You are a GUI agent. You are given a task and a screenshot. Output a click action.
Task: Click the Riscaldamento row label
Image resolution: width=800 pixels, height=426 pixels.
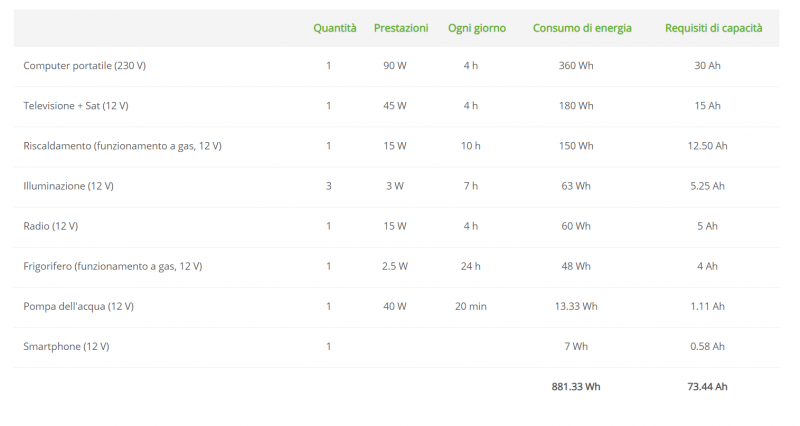122,146
